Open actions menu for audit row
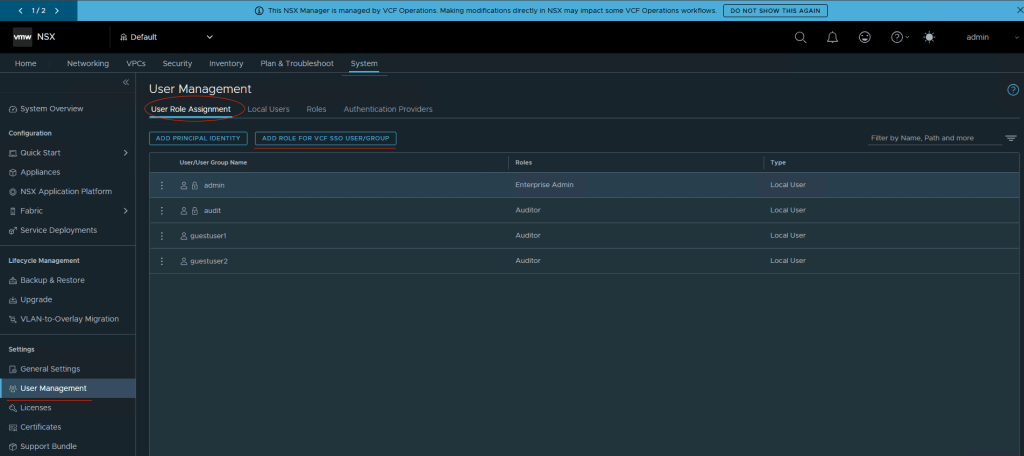1024x456 pixels. [x=162, y=210]
